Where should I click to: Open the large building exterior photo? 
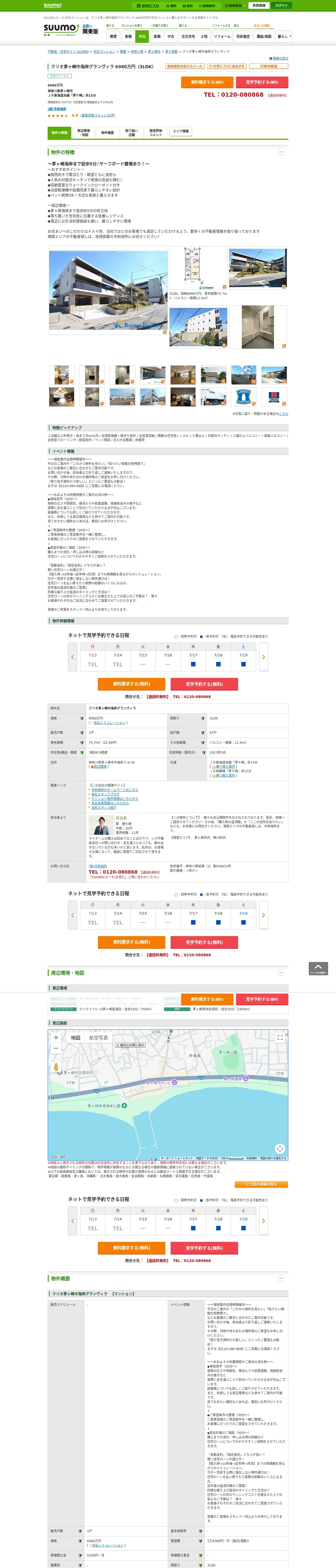point(108,291)
